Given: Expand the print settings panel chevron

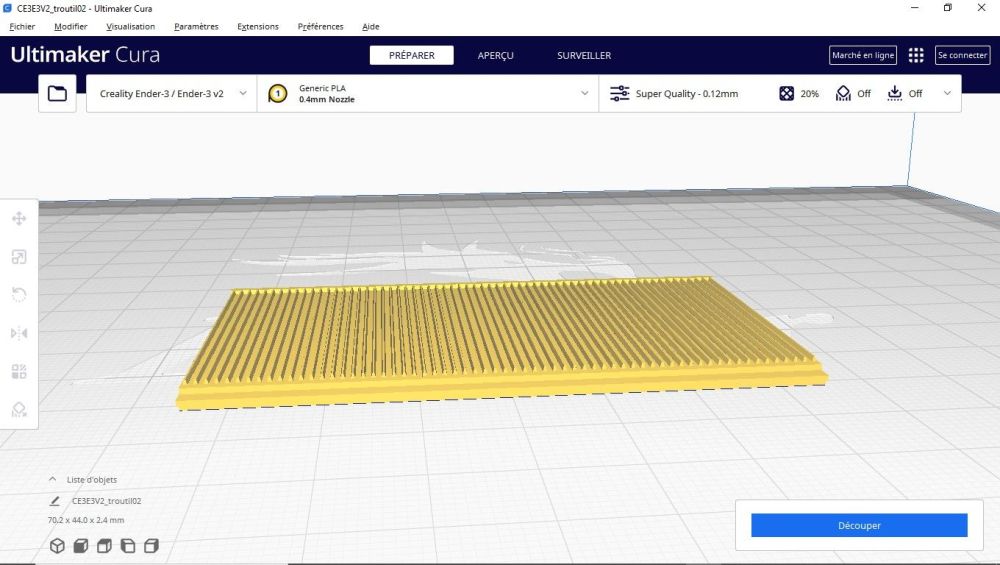Looking at the screenshot, I should [947, 93].
